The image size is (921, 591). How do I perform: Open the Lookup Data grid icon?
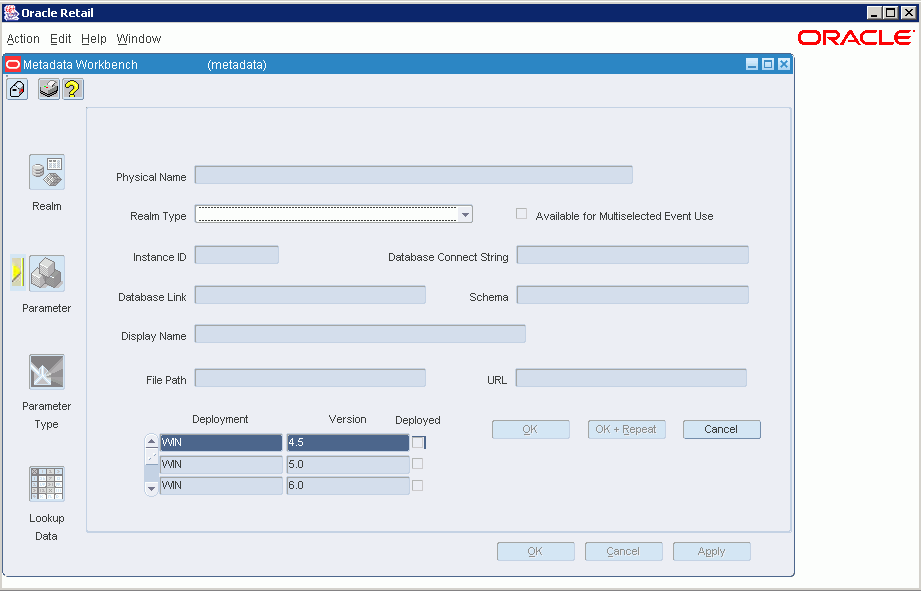click(x=46, y=483)
